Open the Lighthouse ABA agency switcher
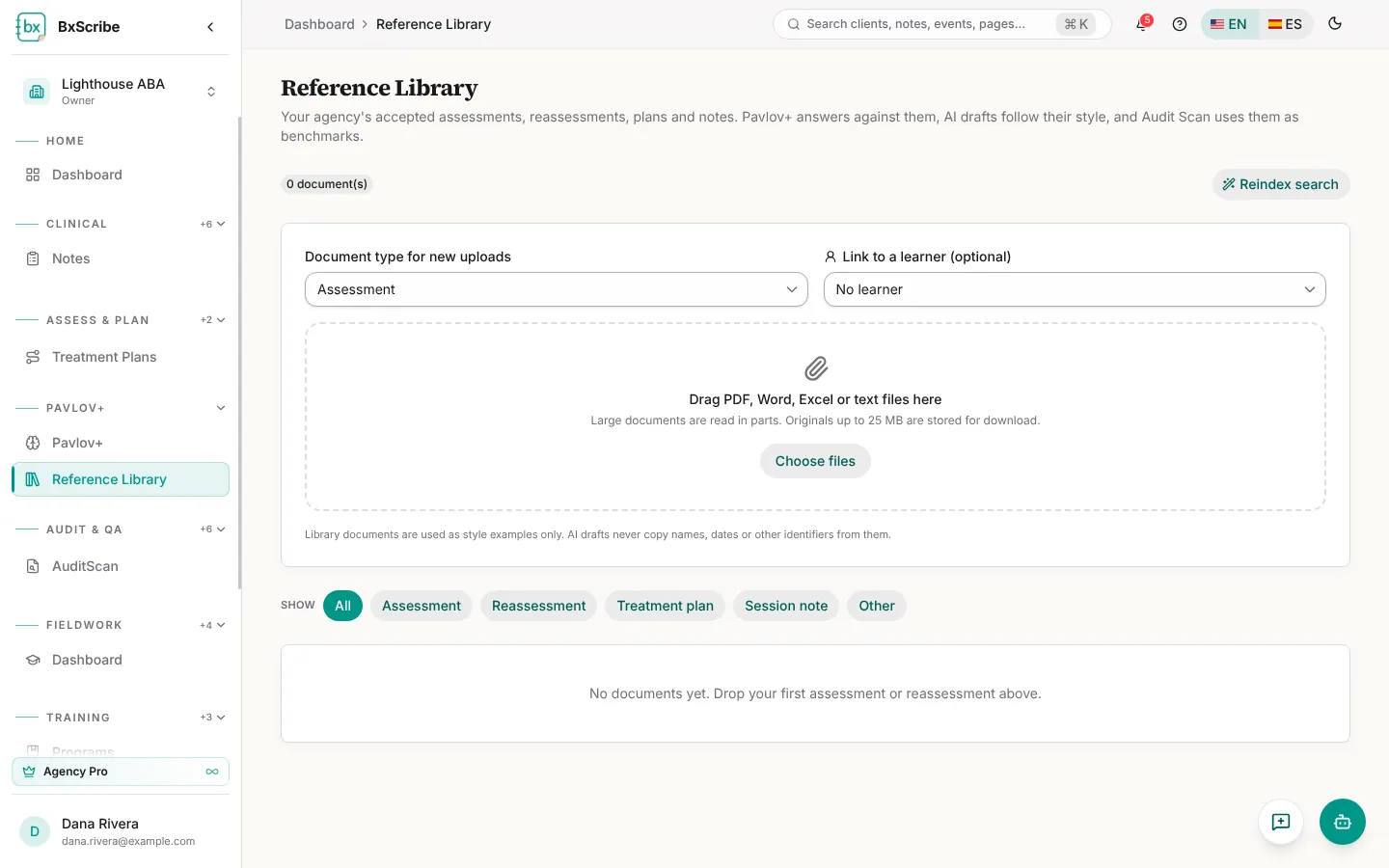The image size is (1389, 868). (121, 92)
